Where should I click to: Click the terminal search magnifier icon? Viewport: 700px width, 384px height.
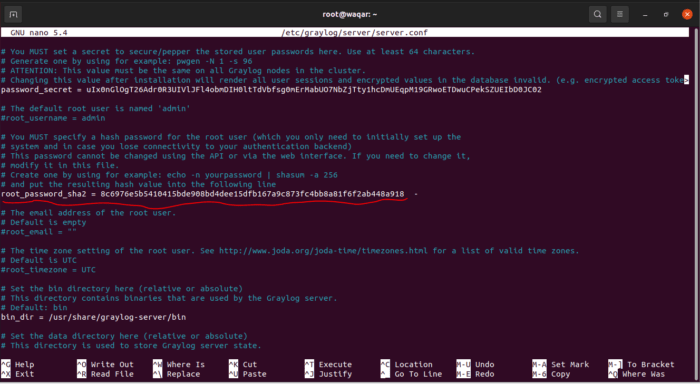[x=597, y=14]
